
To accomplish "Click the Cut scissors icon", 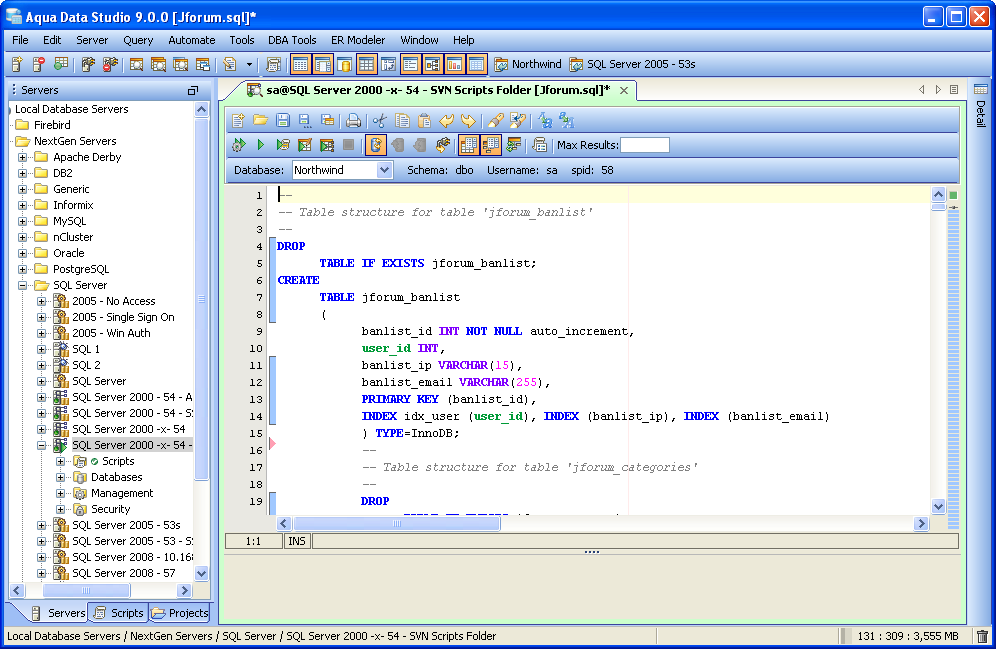I will pos(379,121).
